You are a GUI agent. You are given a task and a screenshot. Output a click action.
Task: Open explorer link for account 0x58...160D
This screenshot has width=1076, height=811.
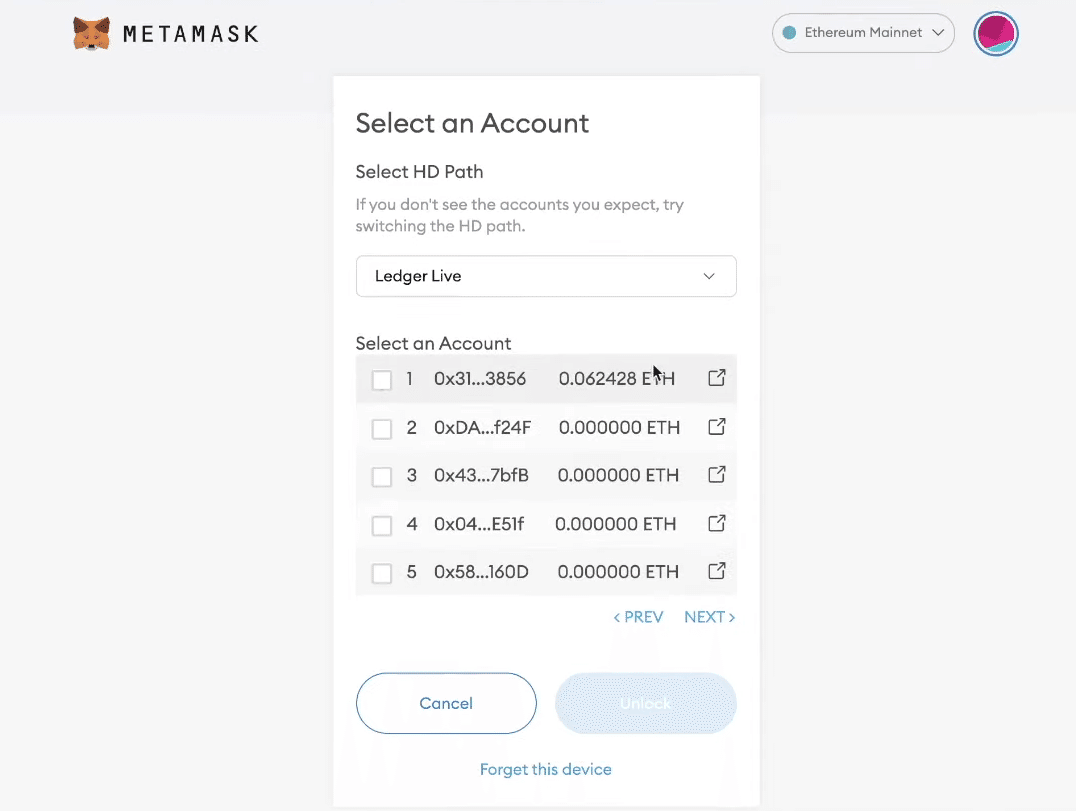[x=716, y=571]
